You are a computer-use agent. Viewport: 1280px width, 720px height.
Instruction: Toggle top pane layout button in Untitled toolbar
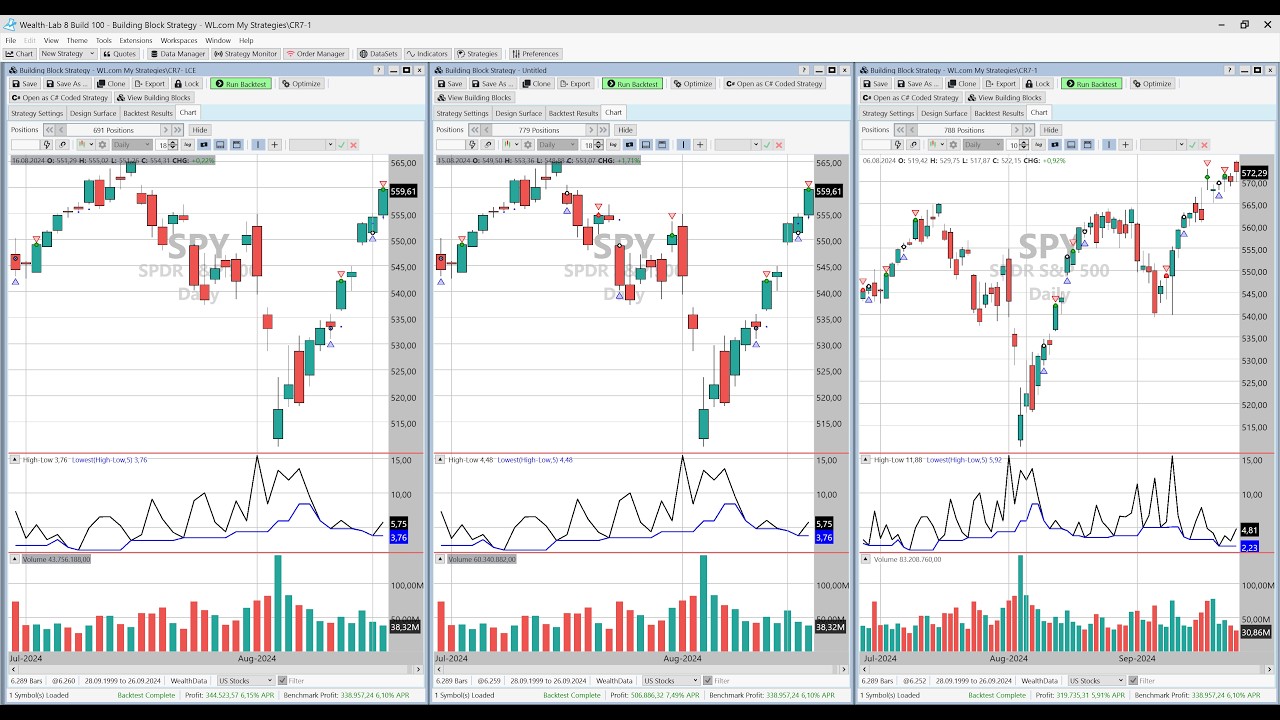click(x=662, y=145)
